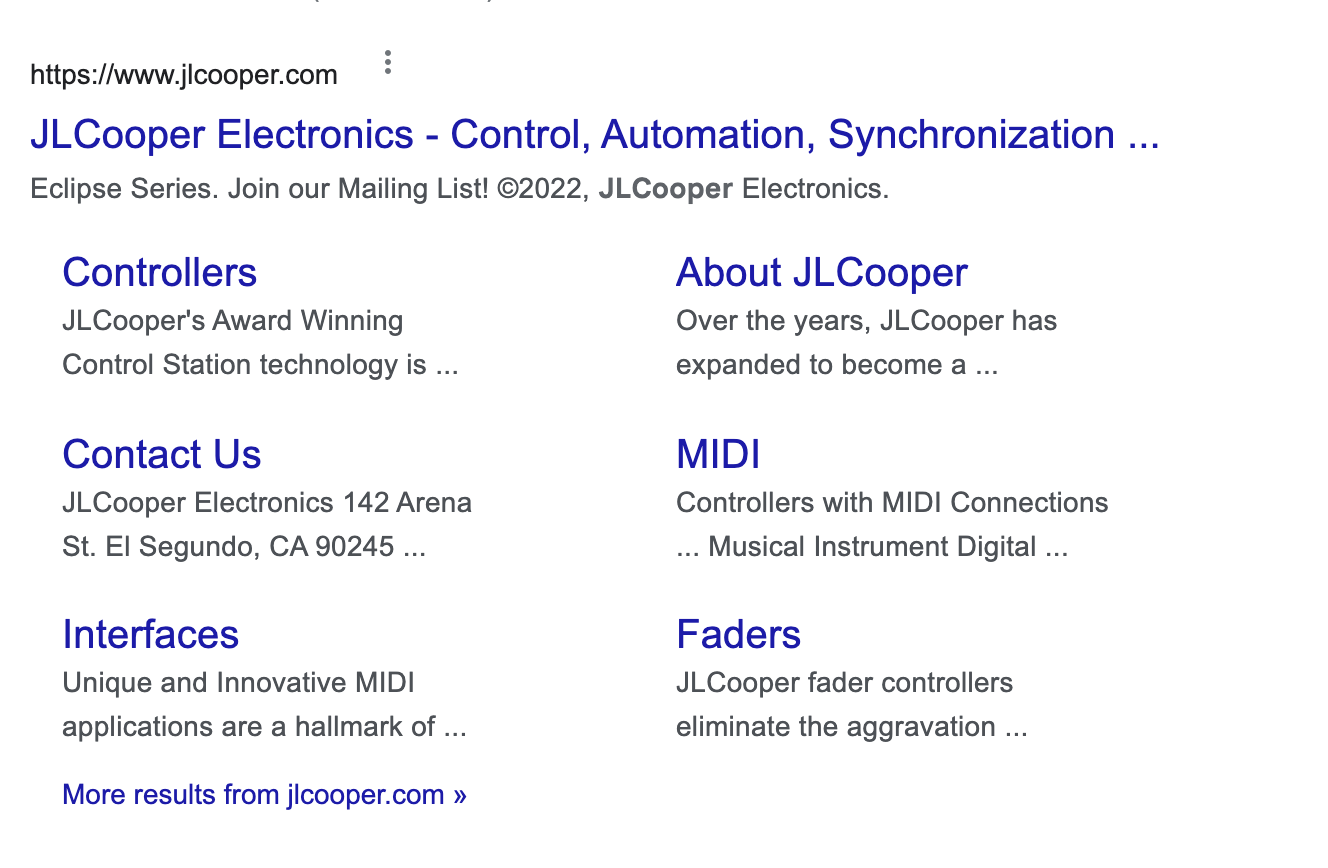Click the Eclipse Series snippet text
1328x868 pixels.
click(124, 189)
